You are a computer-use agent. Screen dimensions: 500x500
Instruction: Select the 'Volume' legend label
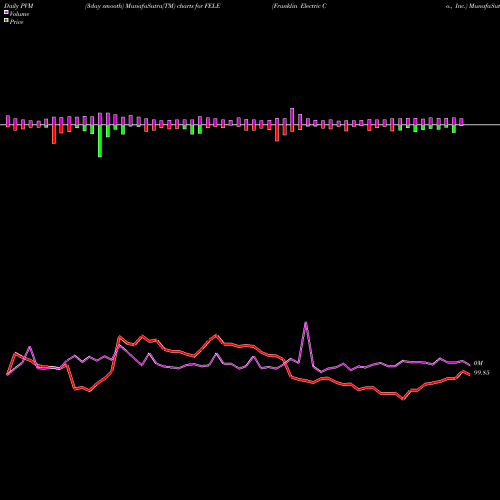(x=19, y=14)
